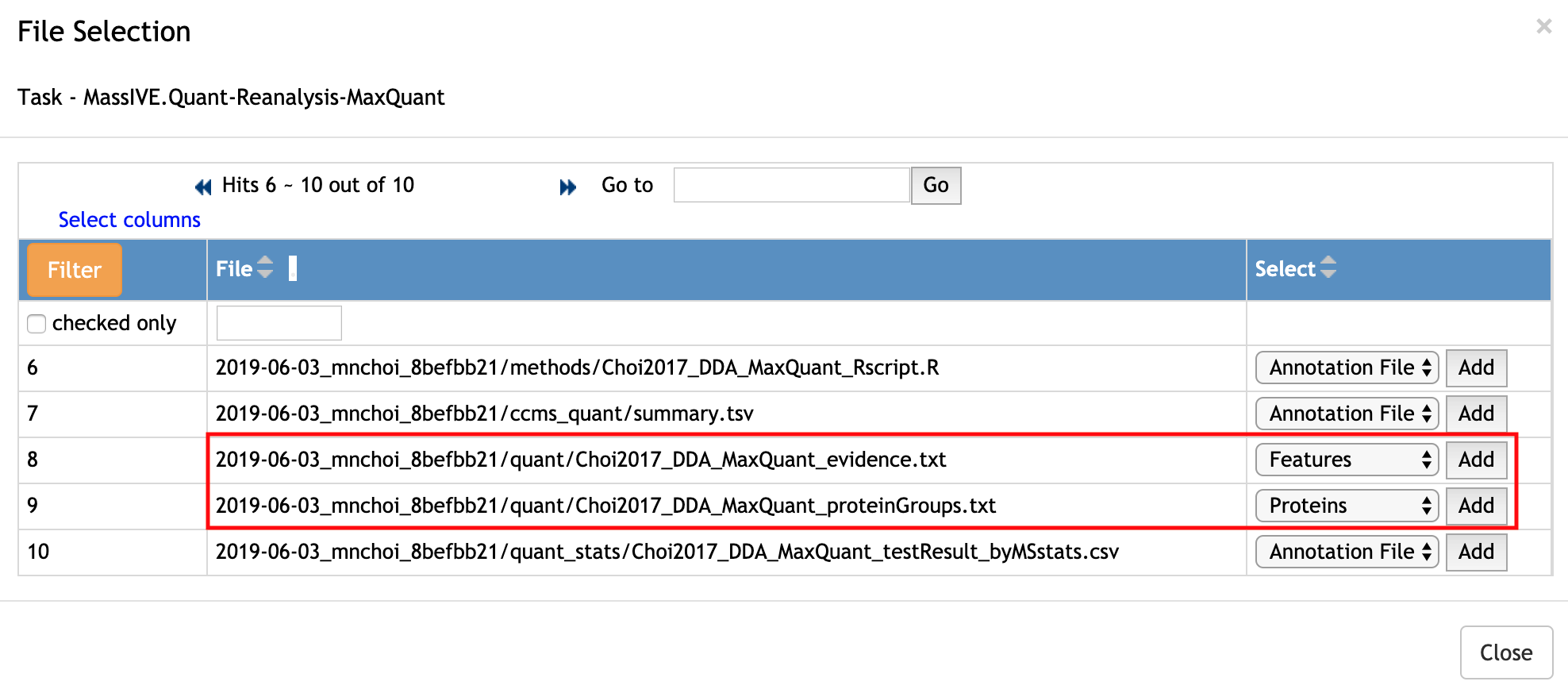Add the MaxQuant_proteinGroups.txt file
The image size is (1568, 689).
(1475, 506)
